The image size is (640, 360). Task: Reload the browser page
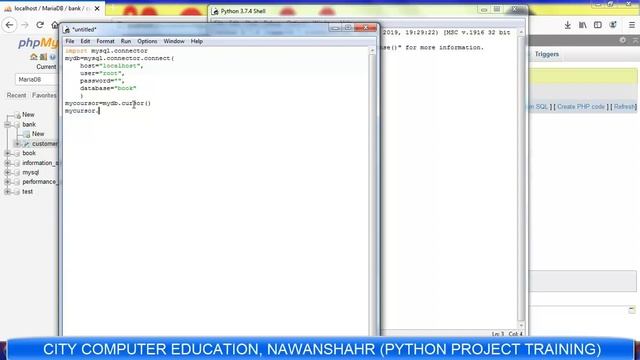(x=40, y=25)
